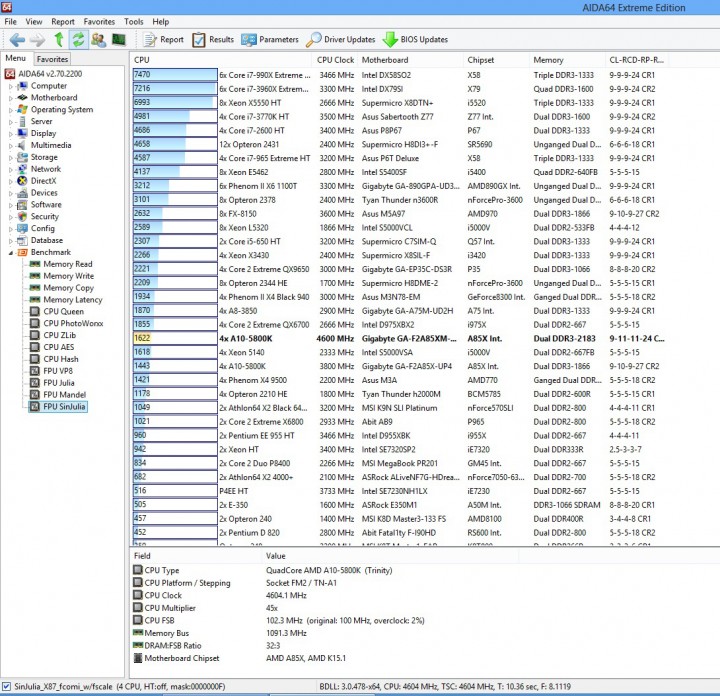Switch to the Menu tab
This screenshot has height=696, width=720.
pos(16,58)
